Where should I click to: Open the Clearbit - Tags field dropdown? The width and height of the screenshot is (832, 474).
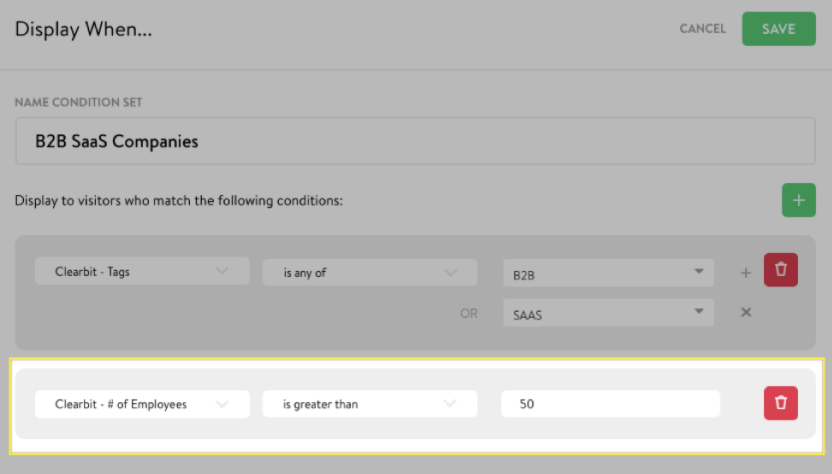[x=142, y=271]
